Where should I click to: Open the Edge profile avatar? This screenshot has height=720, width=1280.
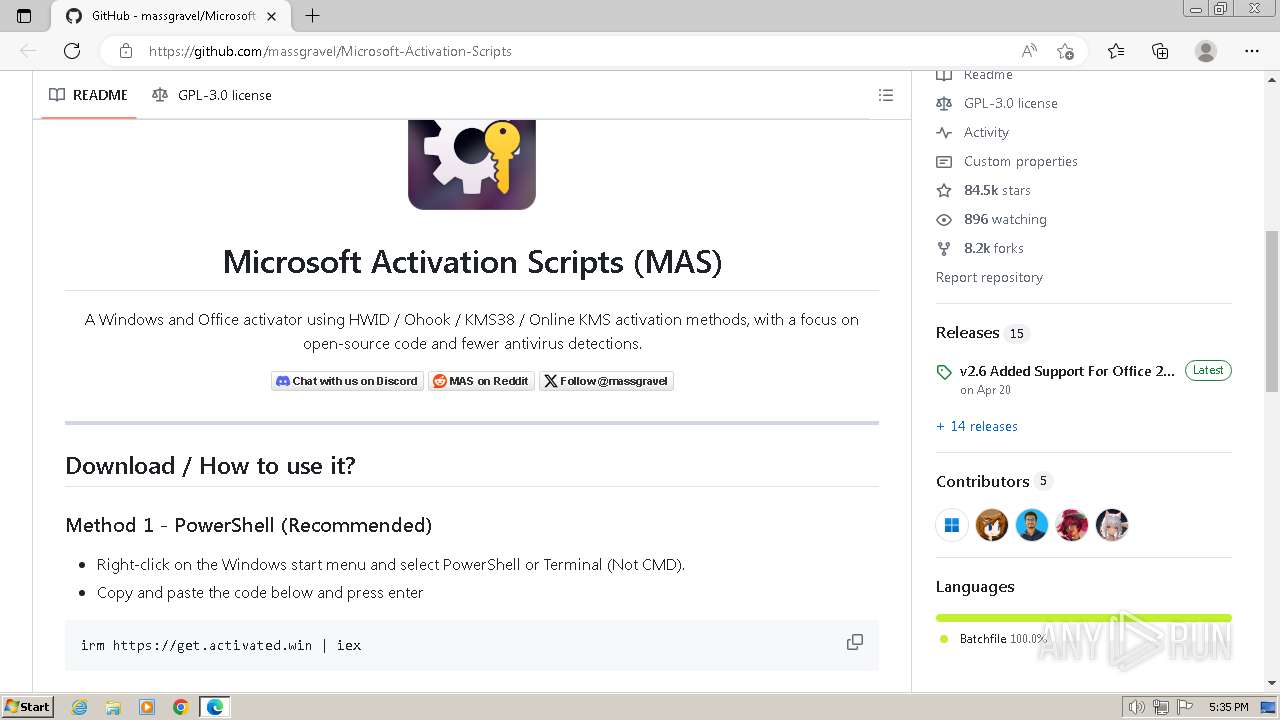coord(1206,51)
